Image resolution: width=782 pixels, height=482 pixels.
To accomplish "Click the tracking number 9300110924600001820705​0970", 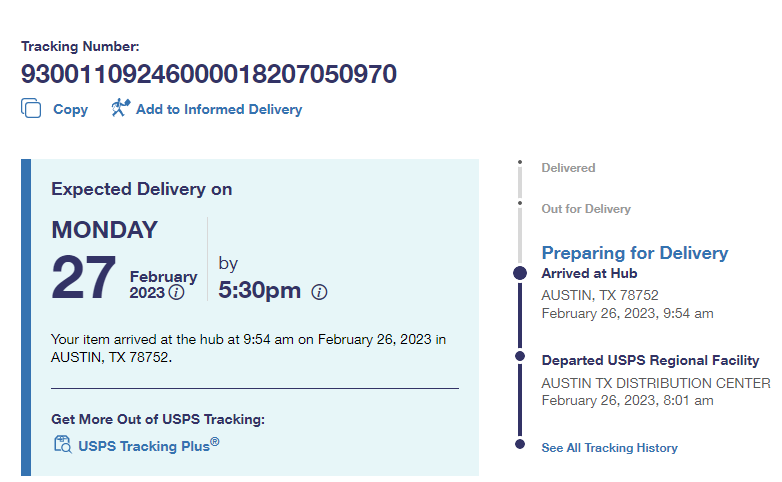I will (x=209, y=74).
